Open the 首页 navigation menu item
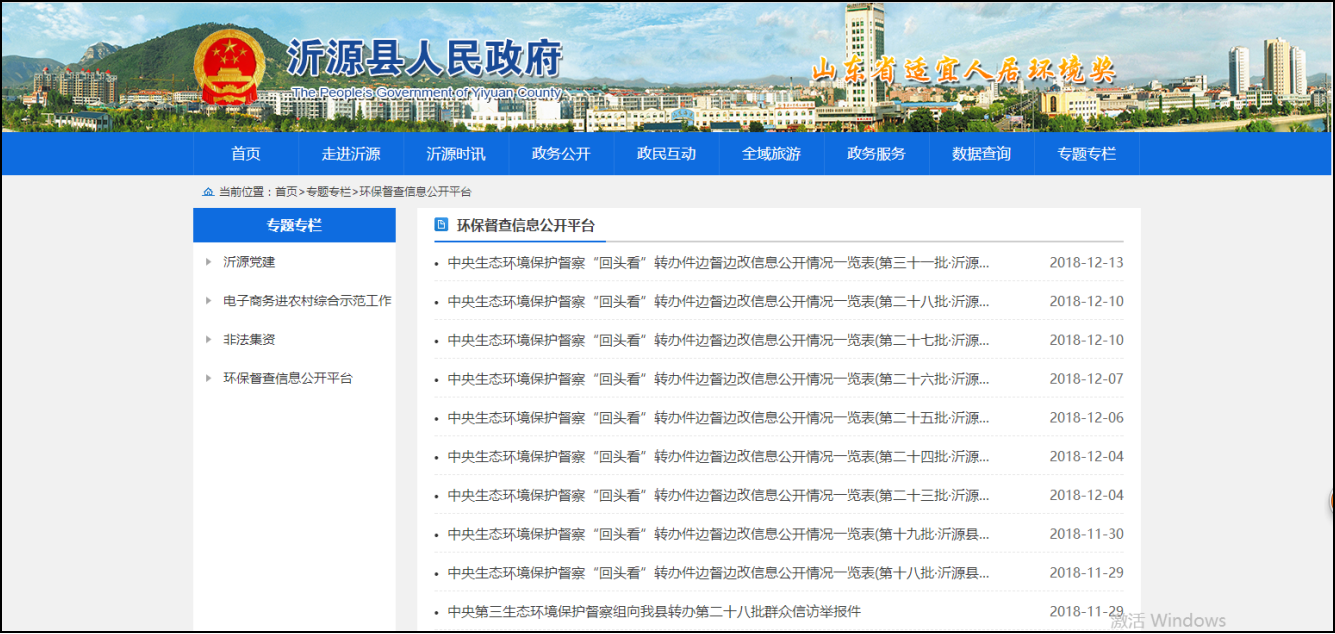Screen dimensions: 1335x634 point(246,154)
